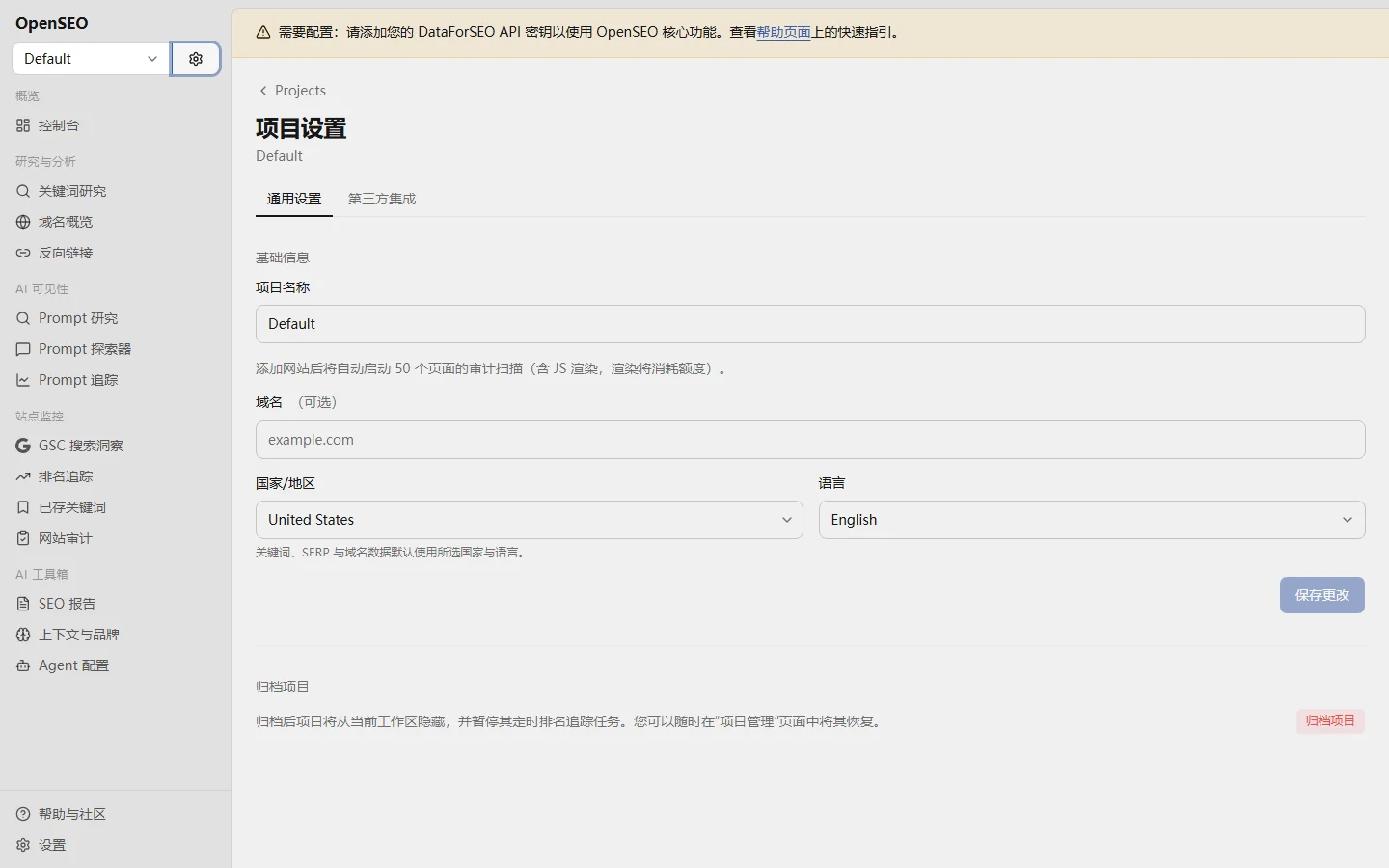Click the 反向链接 link icon
Viewport: 1389px width, 868px height.
[23, 253]
